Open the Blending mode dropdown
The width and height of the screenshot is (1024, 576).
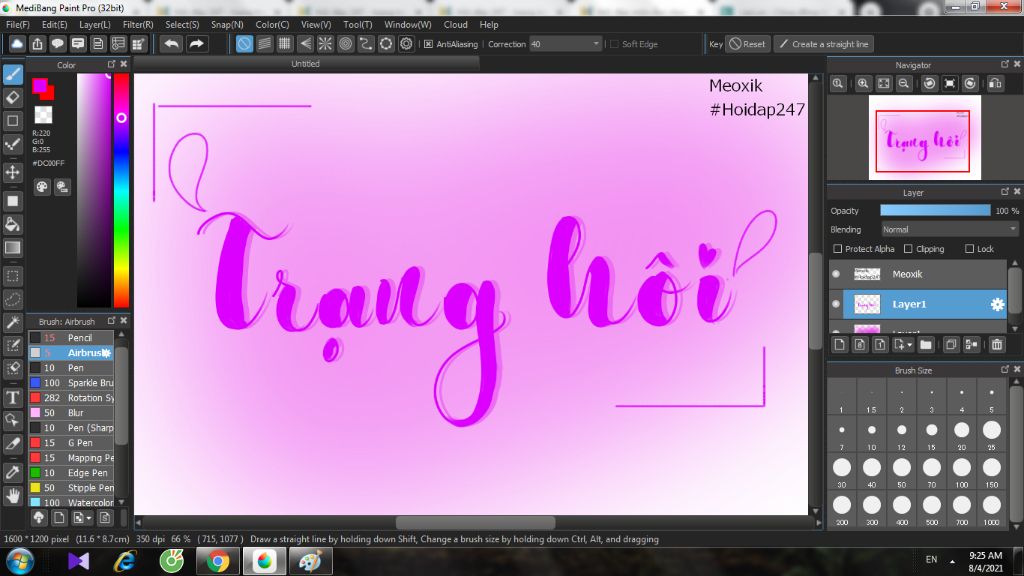click(x=949, y=229)
